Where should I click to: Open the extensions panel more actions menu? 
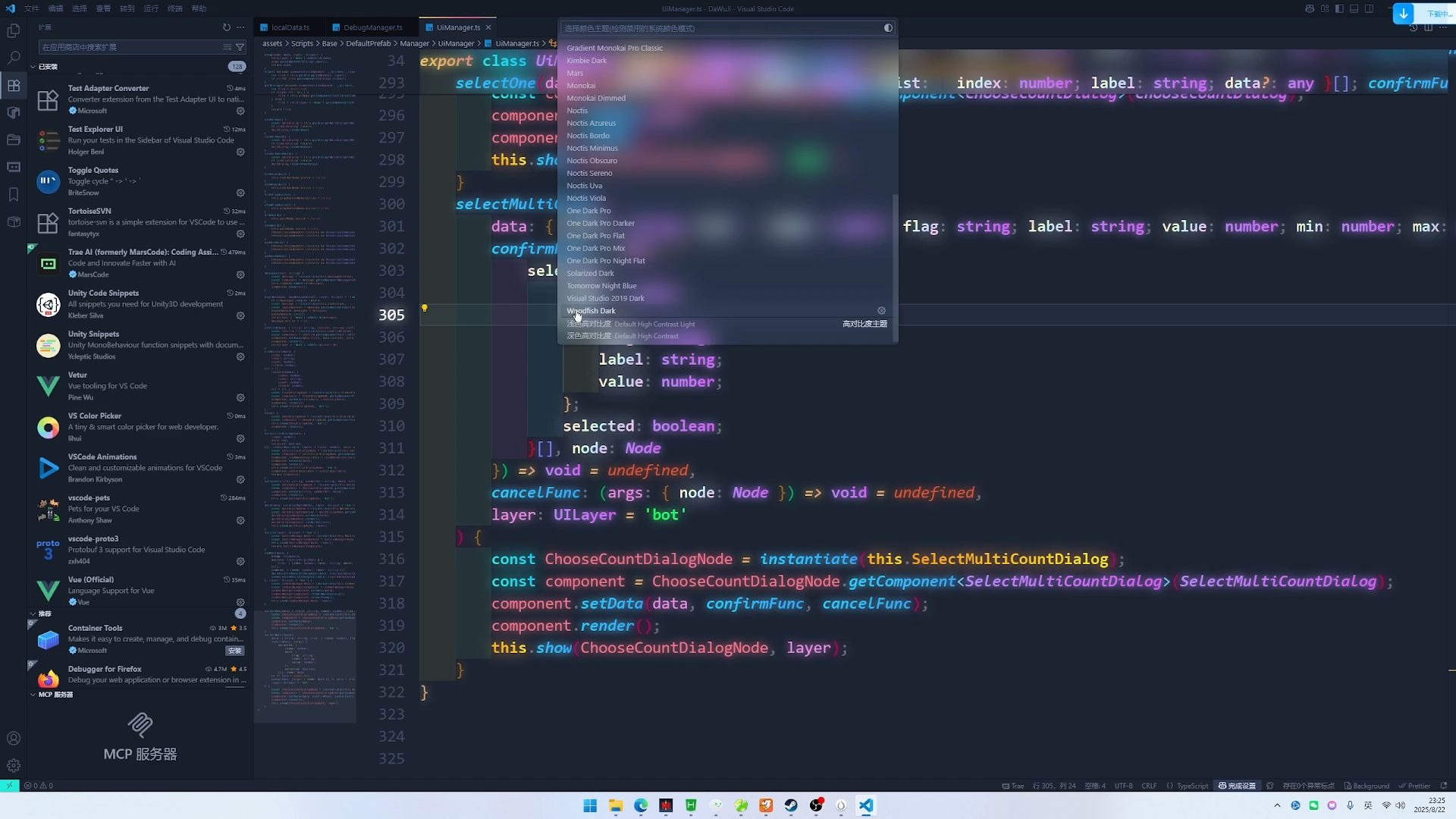pyautogui.click(x=240, y=27)
